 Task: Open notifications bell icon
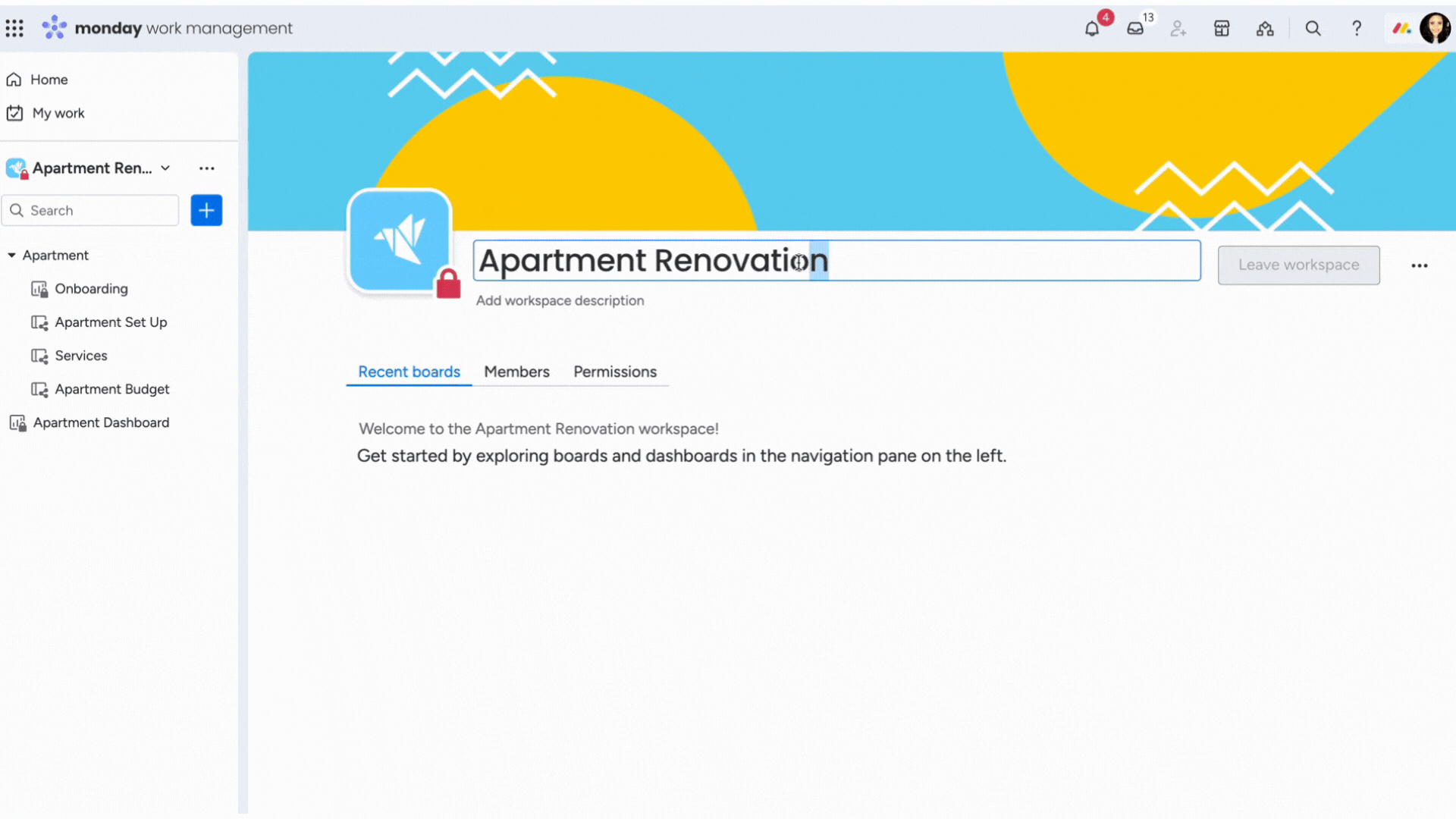click(1093, 27)
